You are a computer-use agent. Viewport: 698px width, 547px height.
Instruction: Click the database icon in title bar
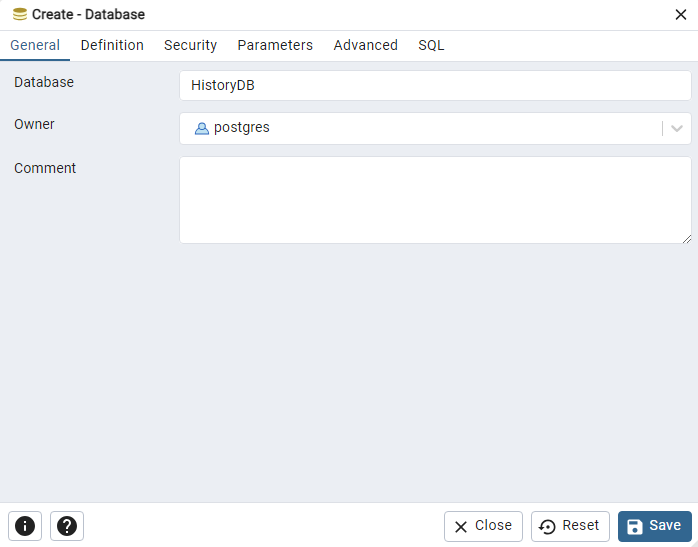pyautogui.click(x=20, y=15)
